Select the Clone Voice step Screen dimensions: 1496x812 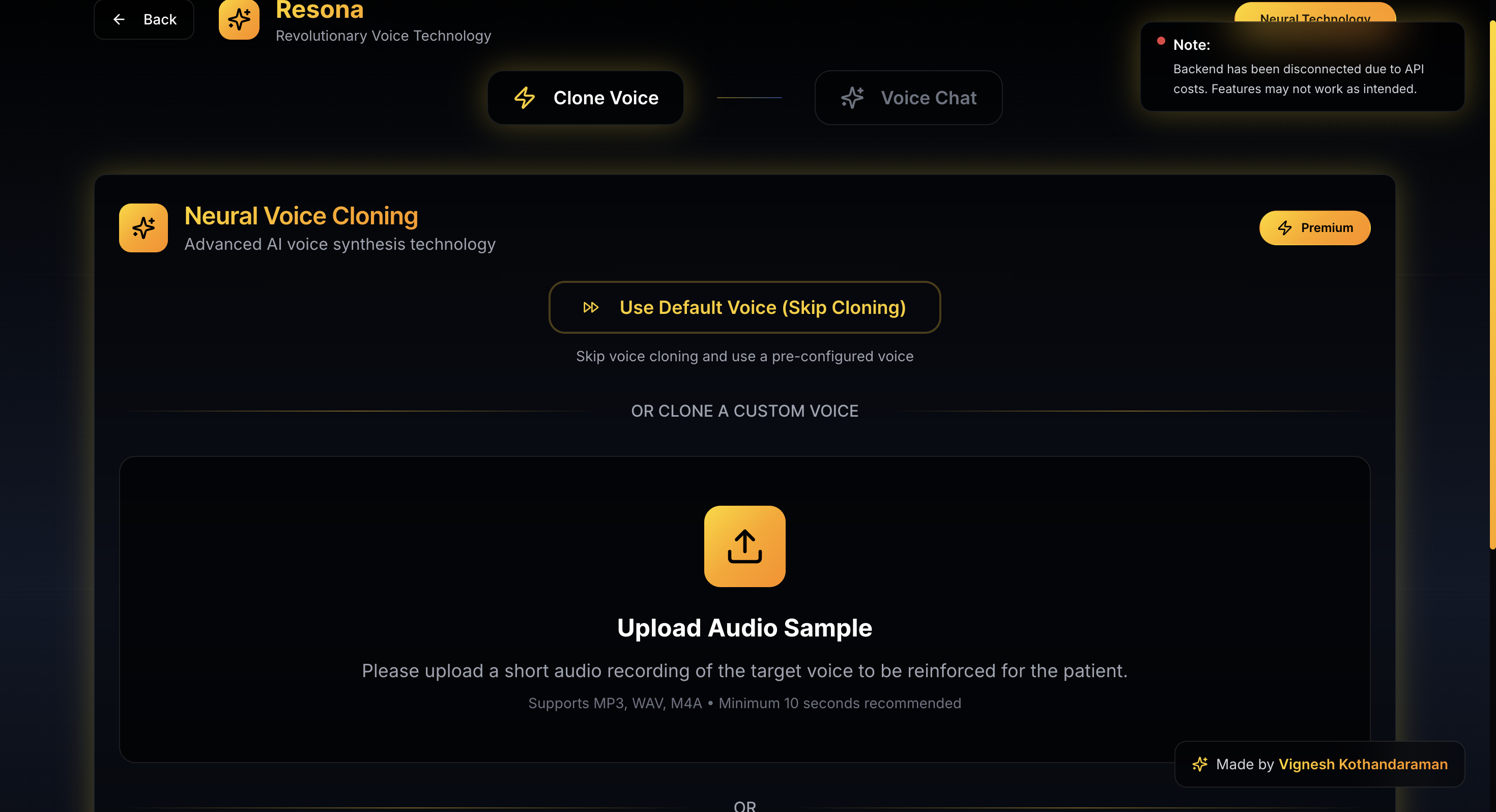(585, 98)
